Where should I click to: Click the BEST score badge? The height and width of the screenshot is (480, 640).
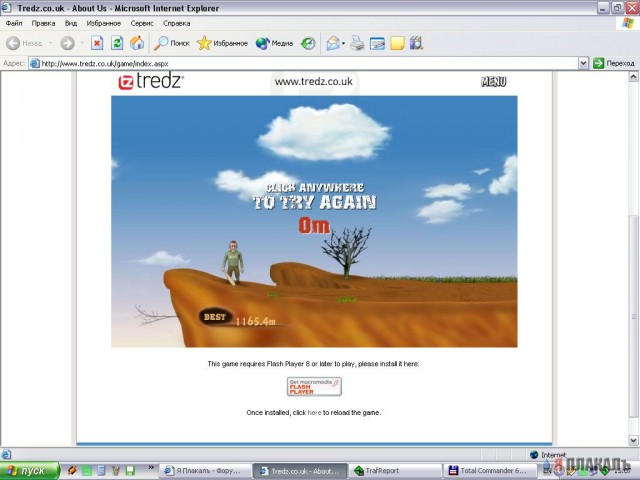tap(215, 317)
